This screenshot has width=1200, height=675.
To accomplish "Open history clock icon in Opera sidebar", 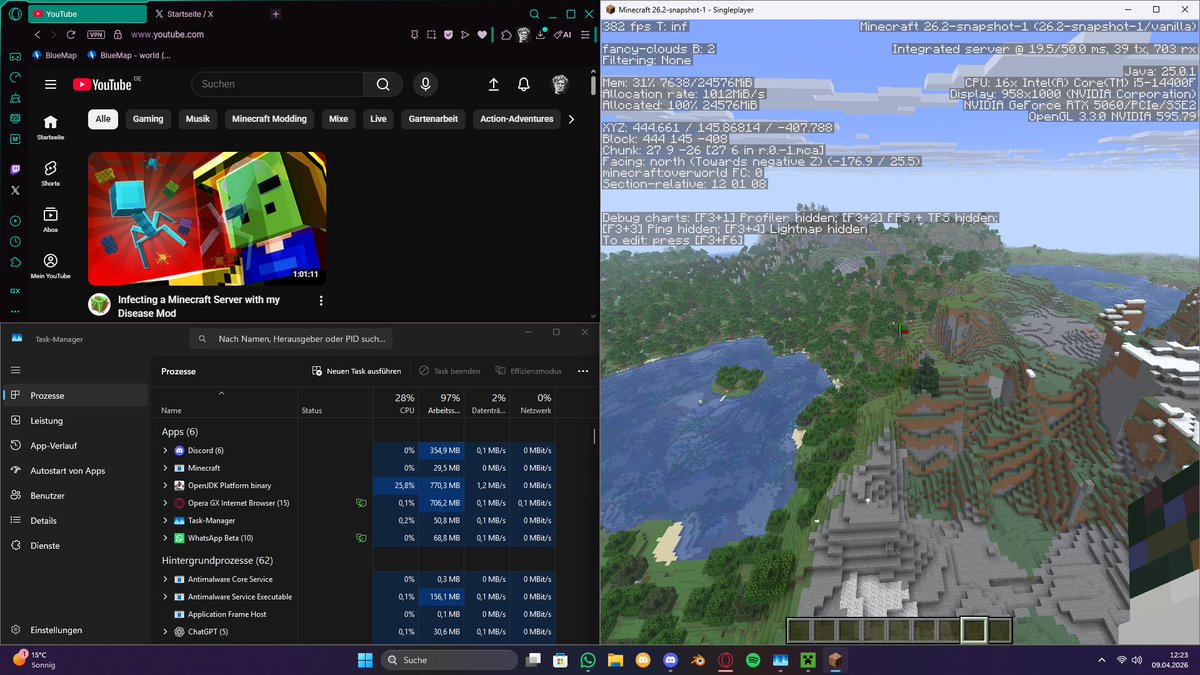I will pyautogui.click(x=15, y=241).
